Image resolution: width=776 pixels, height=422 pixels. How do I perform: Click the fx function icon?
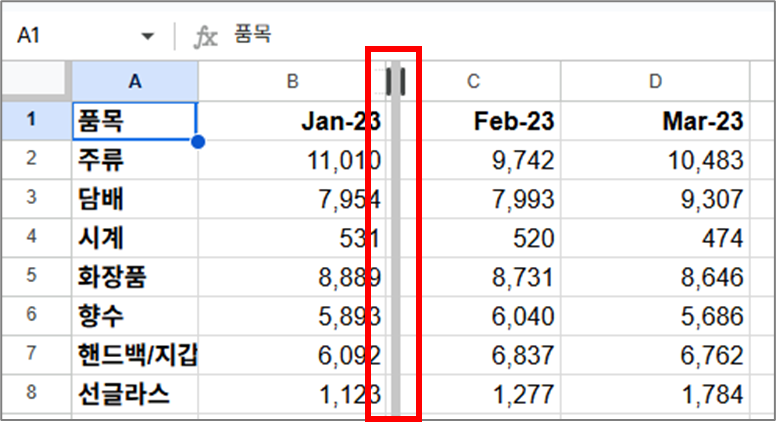[205, 37]
